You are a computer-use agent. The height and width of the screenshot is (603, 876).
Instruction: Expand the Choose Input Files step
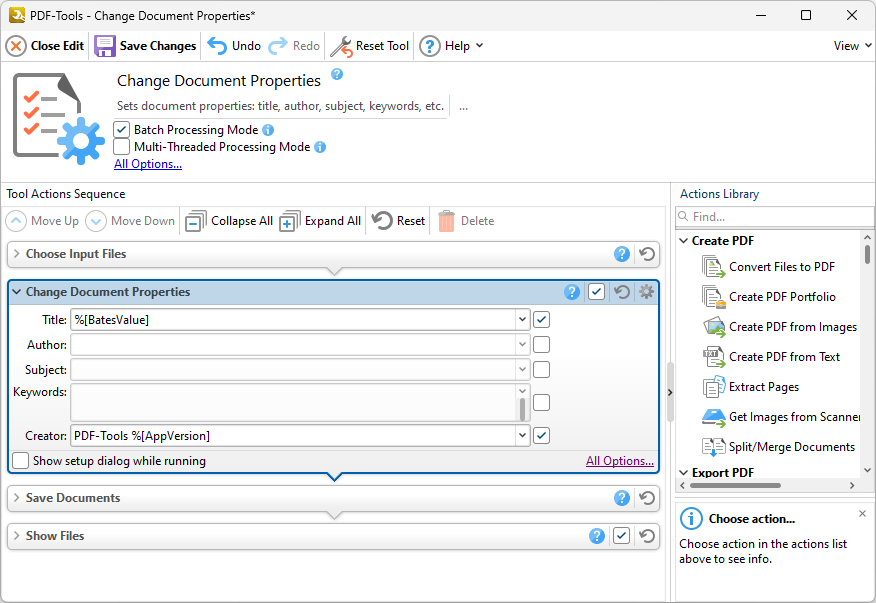click(16, 254)
